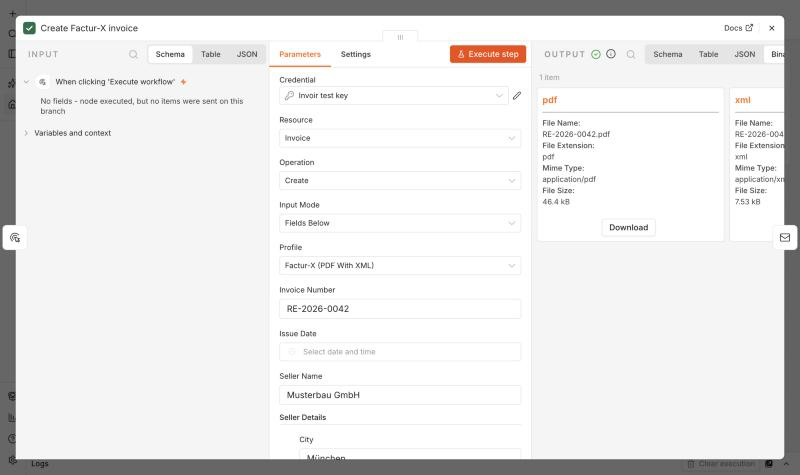Screen dimensions: 800x475
Task: Download the pdf binary file
Action: click(629, 228)
